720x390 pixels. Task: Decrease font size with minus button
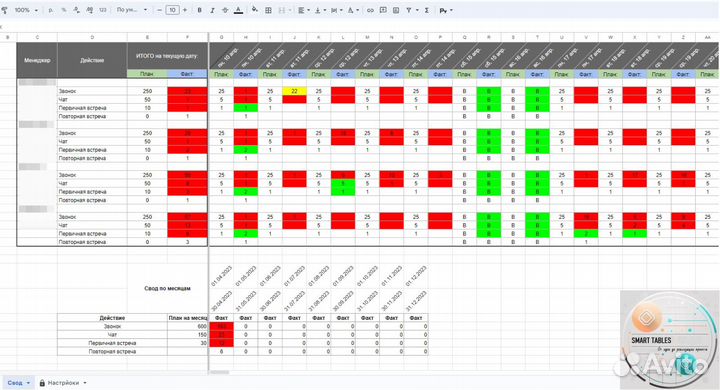point(159,10)
